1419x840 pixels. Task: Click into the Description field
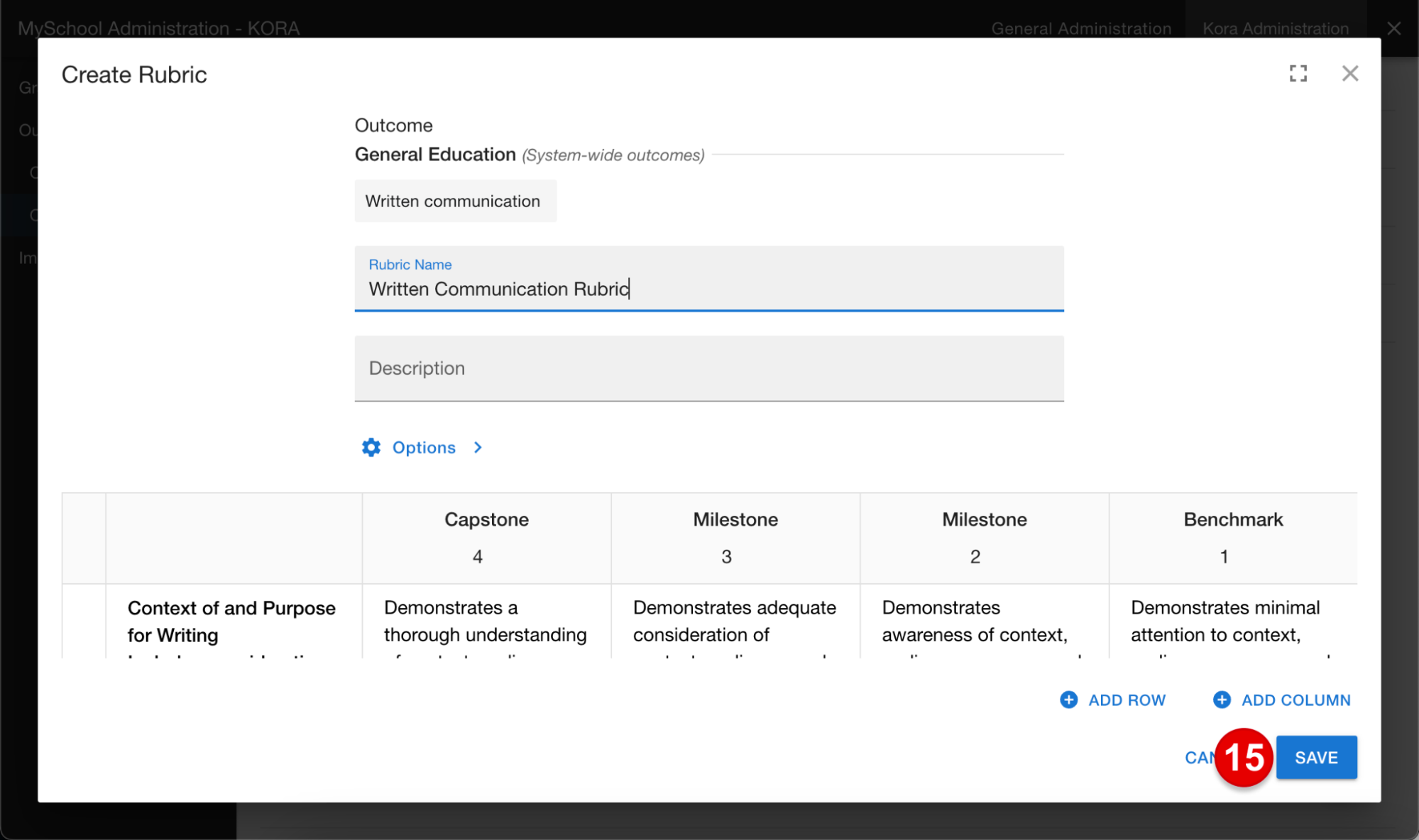[x=709, y=369]
